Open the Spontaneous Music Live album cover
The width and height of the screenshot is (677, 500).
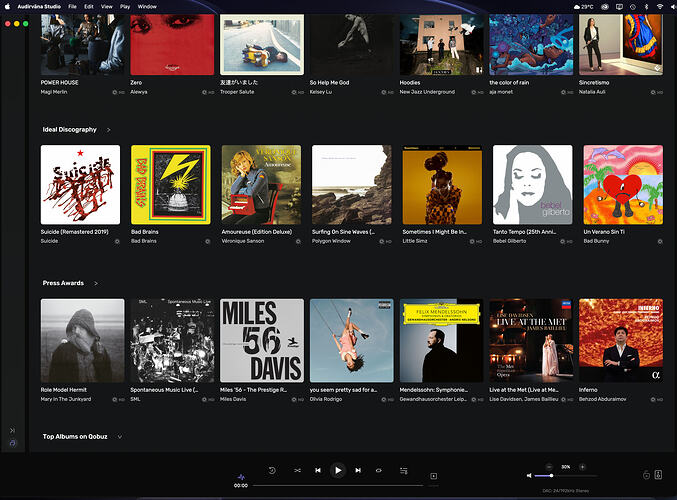click(x=172, y=340)
